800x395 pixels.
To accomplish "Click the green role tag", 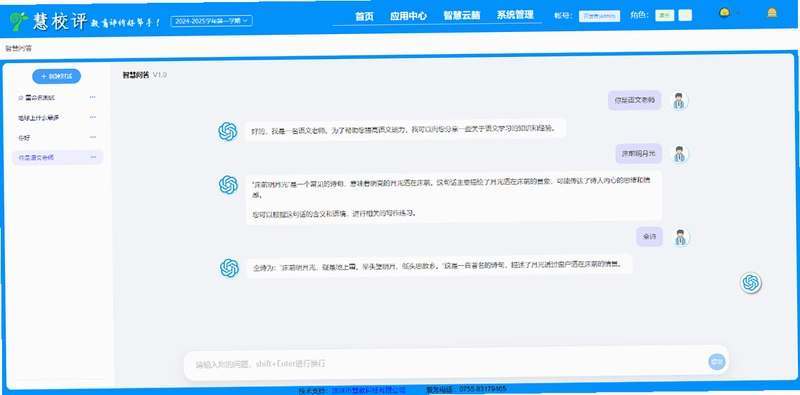I will 664,15.
